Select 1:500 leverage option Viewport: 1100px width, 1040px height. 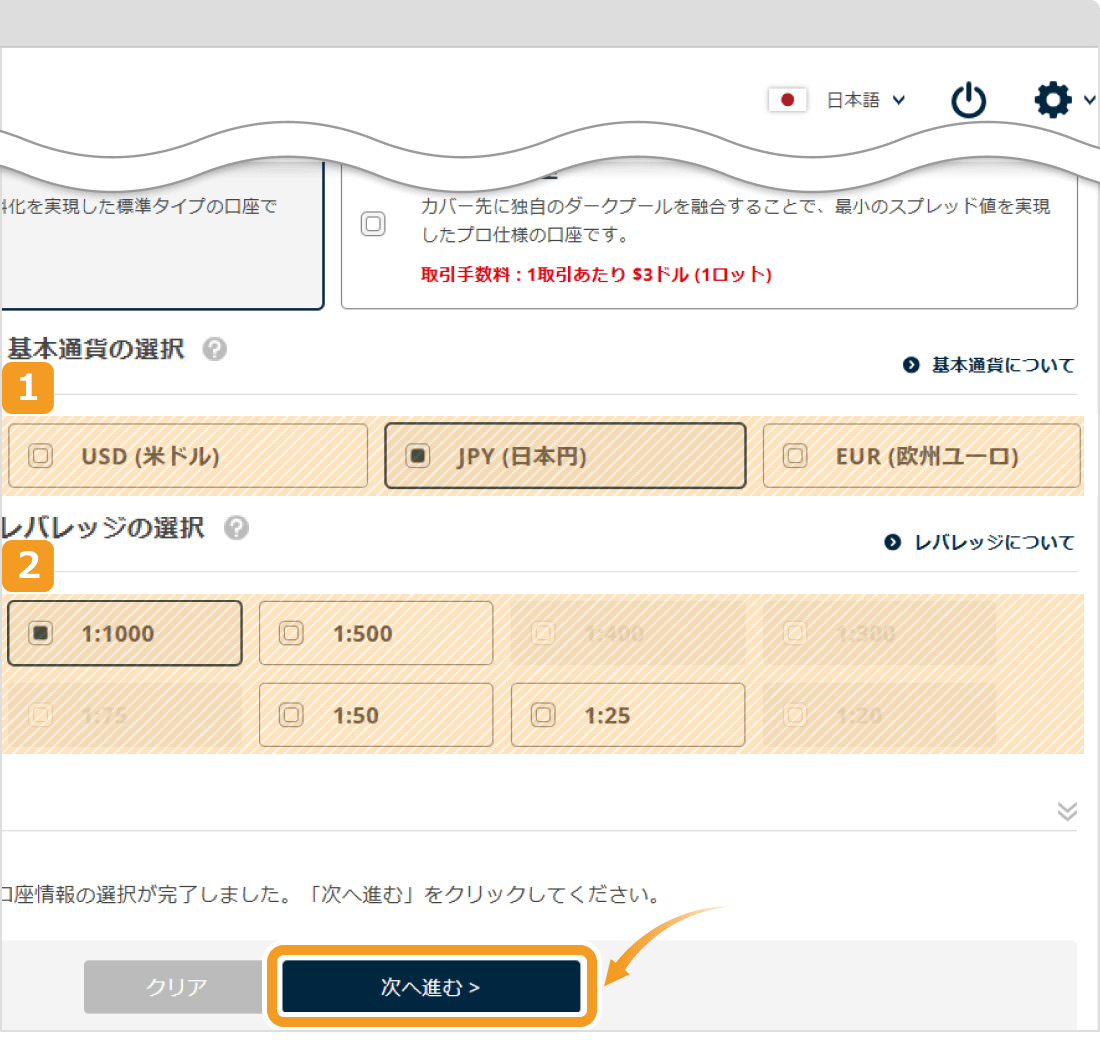pyautogui.click(x=376, y=633)
